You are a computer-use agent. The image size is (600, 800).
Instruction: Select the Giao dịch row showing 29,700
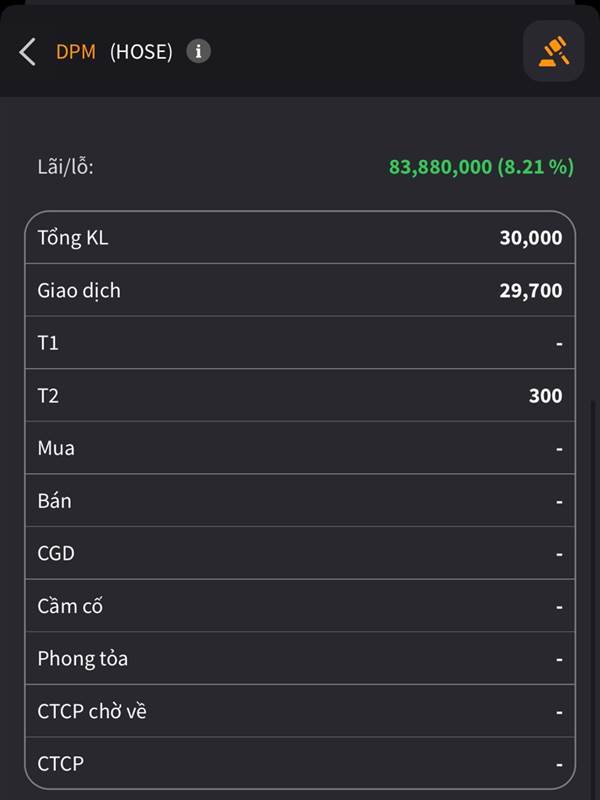click(x=300, y=290)
